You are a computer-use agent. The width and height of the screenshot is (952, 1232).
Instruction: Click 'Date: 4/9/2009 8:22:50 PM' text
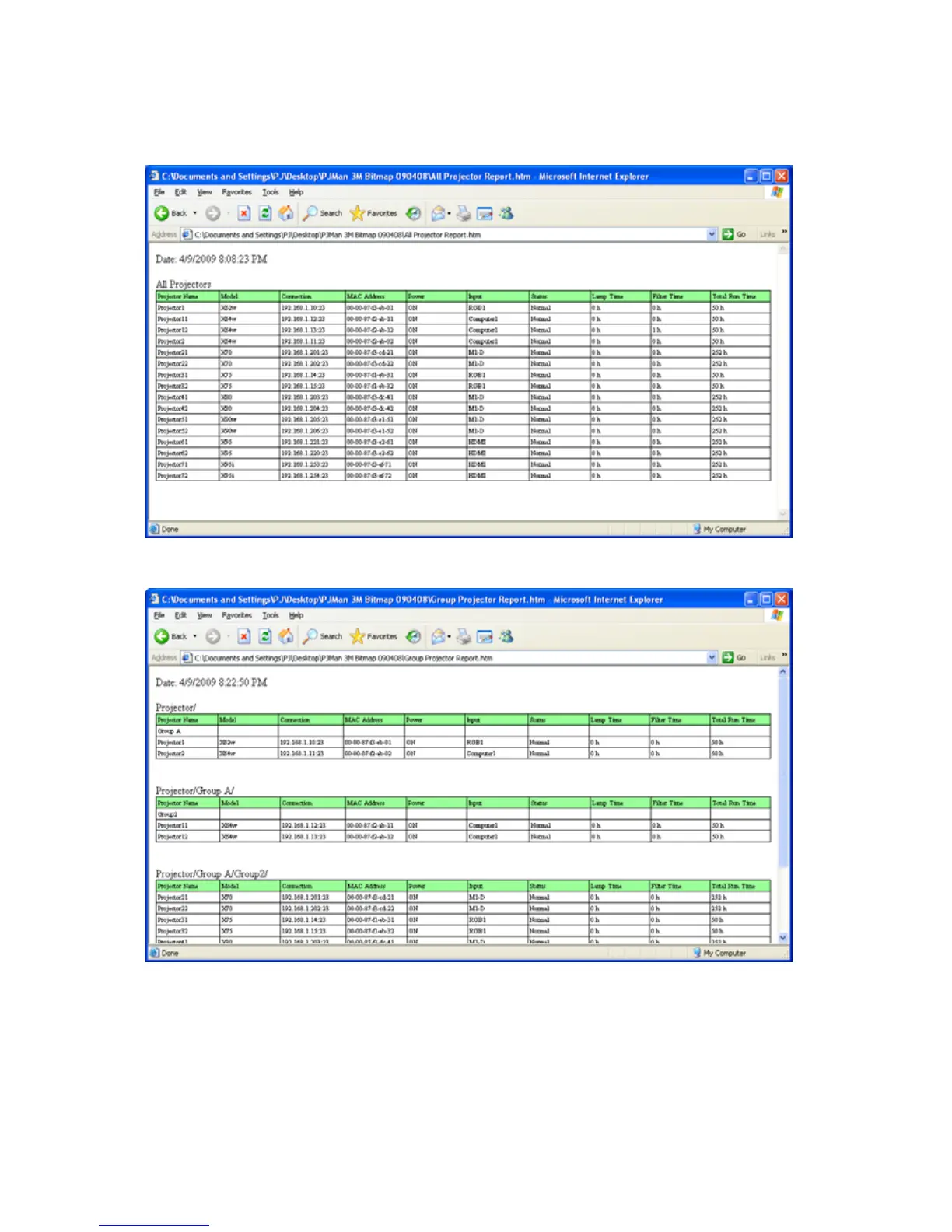211,682
